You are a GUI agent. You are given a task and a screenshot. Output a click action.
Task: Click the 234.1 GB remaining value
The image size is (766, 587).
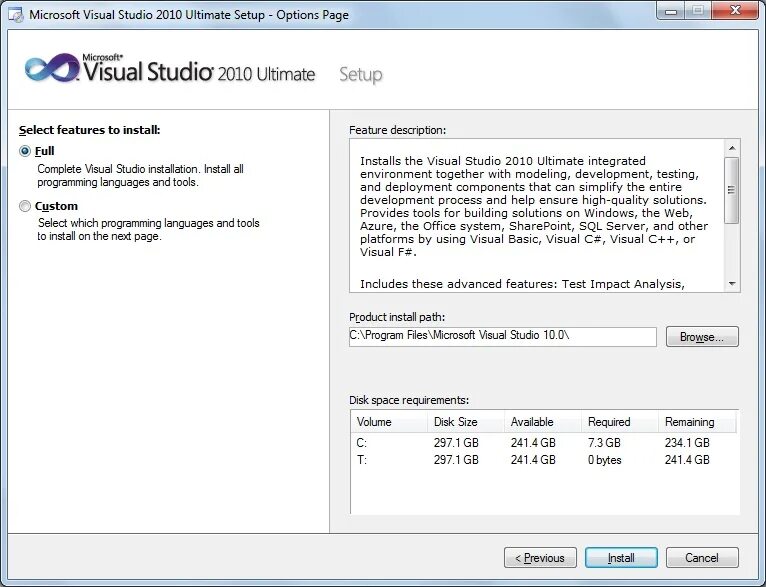point(687,443)
